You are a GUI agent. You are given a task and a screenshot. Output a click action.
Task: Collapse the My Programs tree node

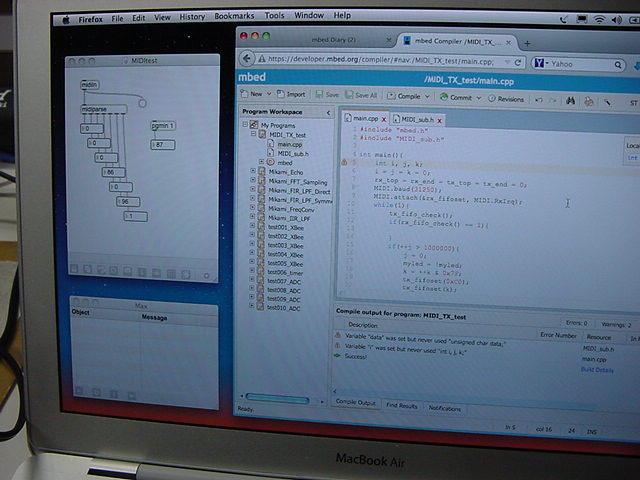coord(245,124)
